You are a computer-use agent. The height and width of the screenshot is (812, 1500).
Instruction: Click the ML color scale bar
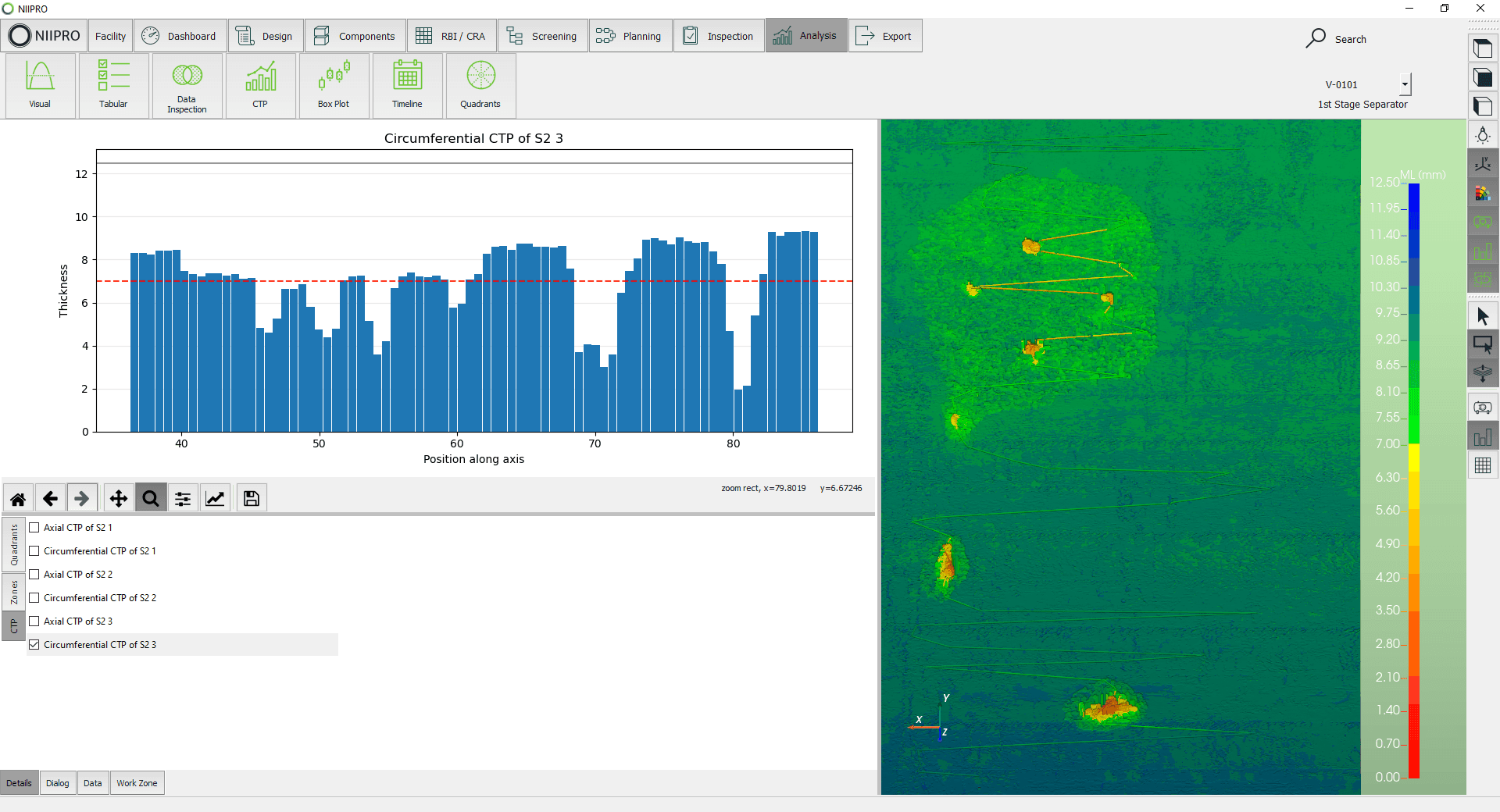pyautogui.click(x=1413, y=480)
